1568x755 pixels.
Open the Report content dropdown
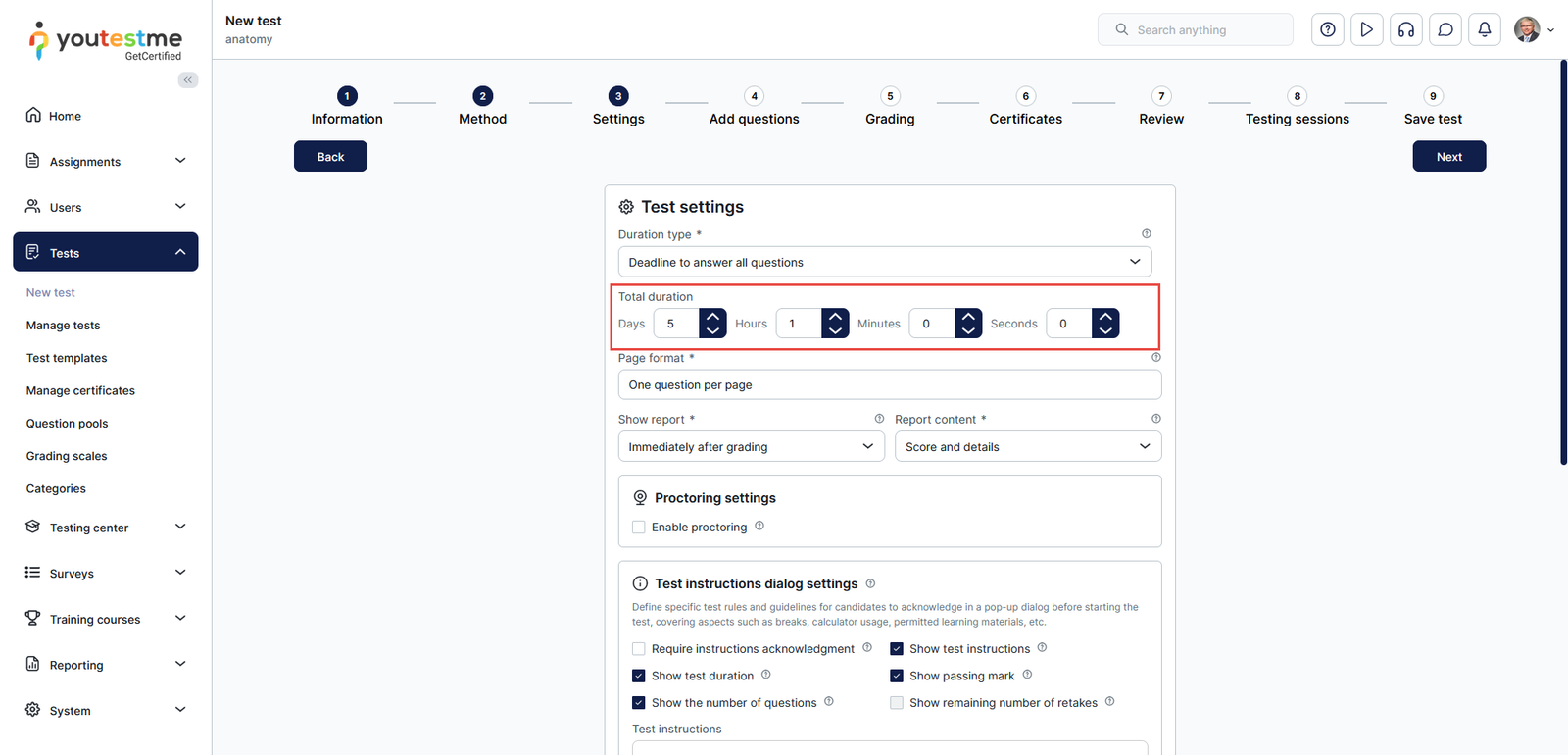coord(1027,447)
